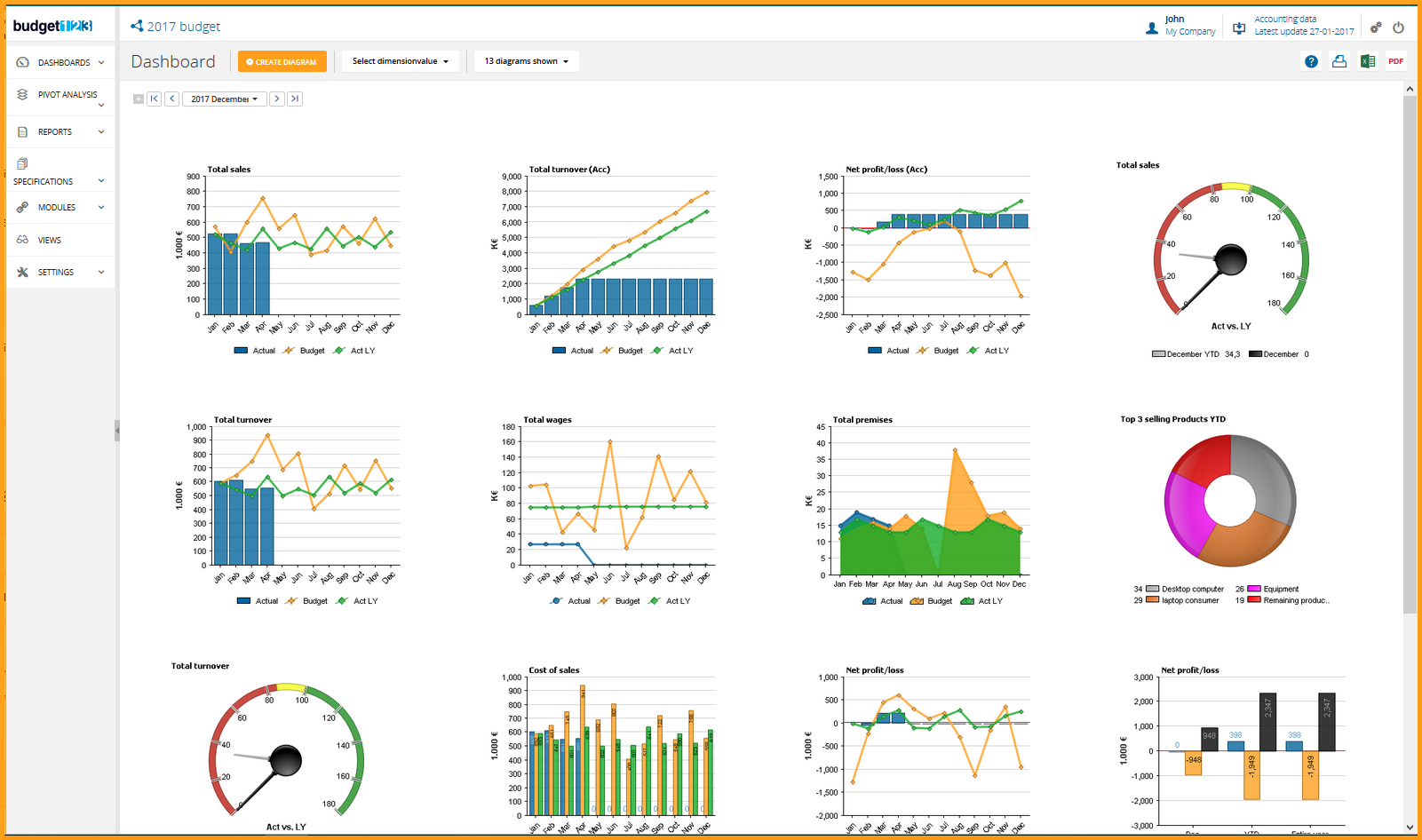Toggle Budget series in Total sales legend
This screenshot has width=1422, height=840.
(305, 351)
